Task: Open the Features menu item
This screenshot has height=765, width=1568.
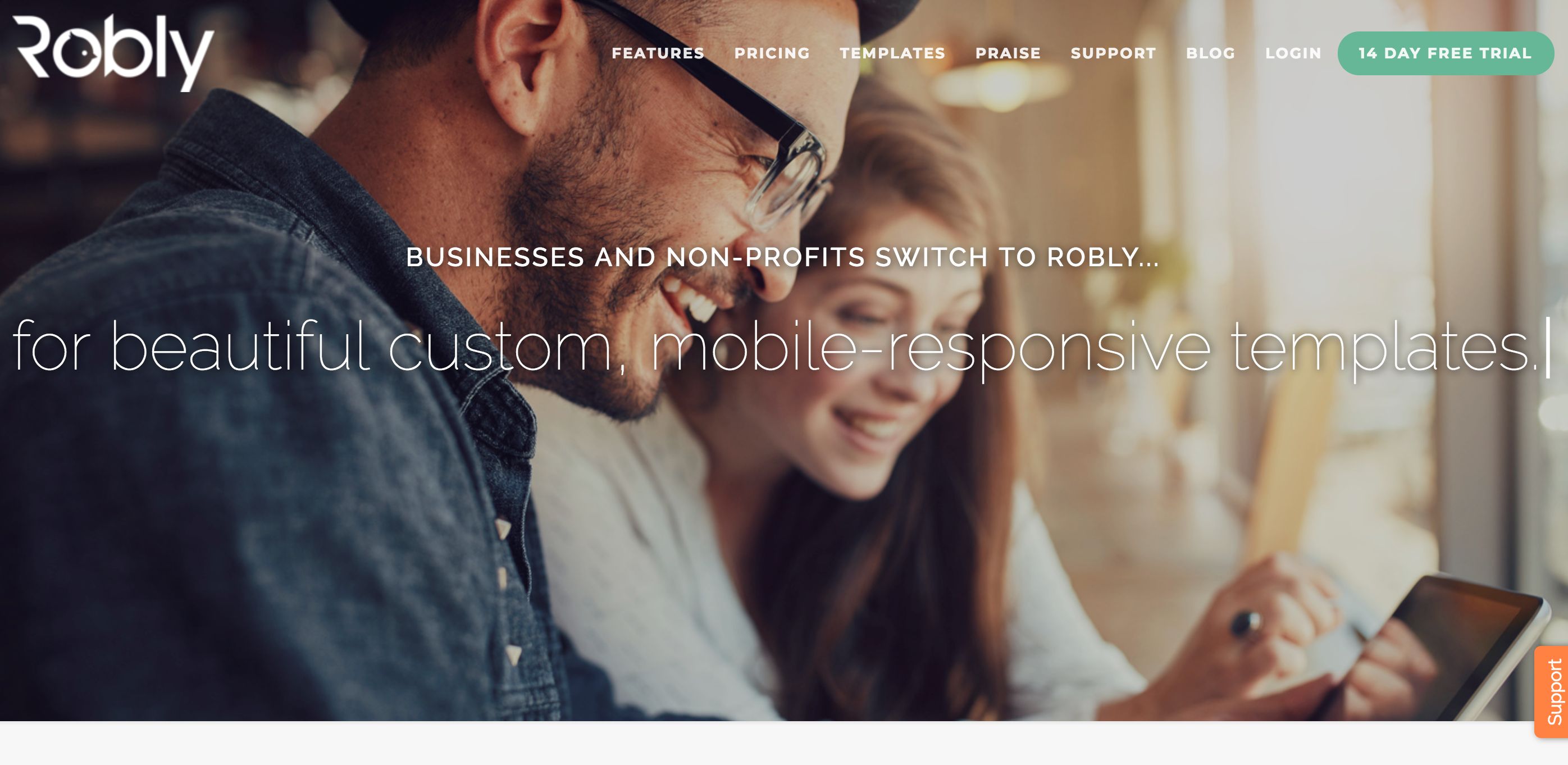Action: click(658, 53)
